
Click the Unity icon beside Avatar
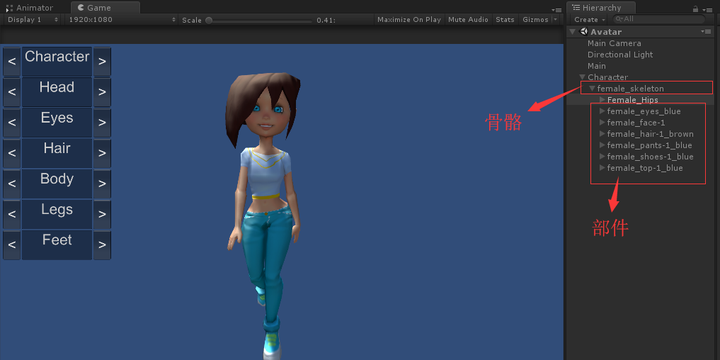[x=584, y=32]
